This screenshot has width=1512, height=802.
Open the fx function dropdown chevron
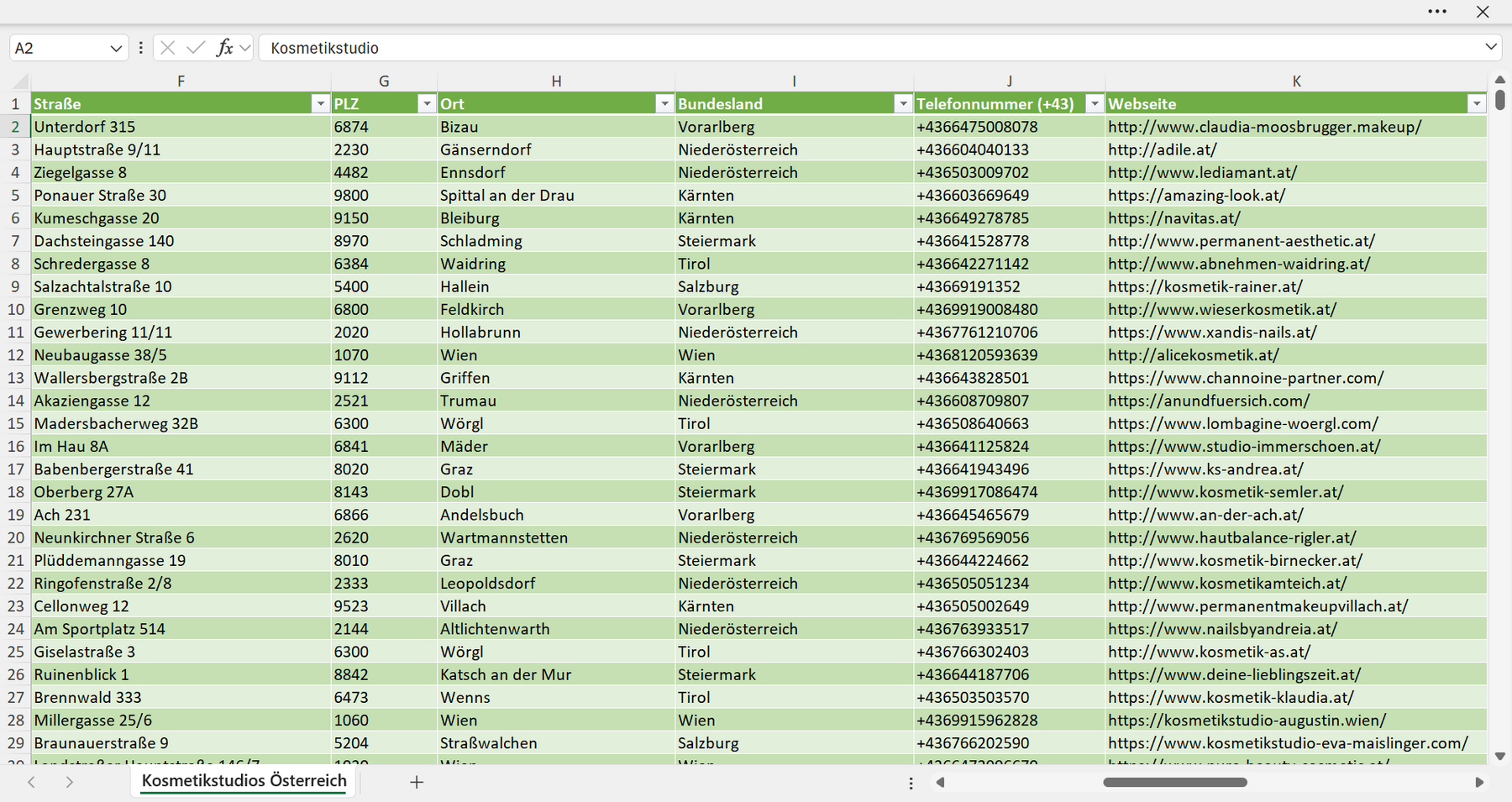(244, 48)
